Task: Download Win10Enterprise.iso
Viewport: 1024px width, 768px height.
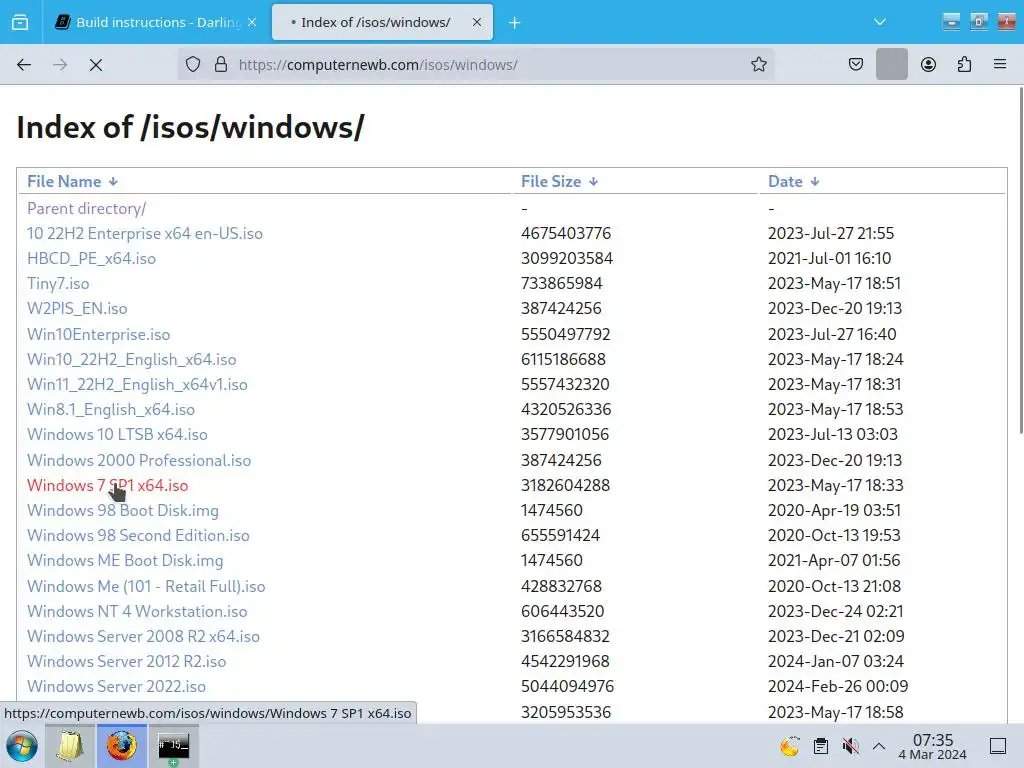Action: click(99, 334)
